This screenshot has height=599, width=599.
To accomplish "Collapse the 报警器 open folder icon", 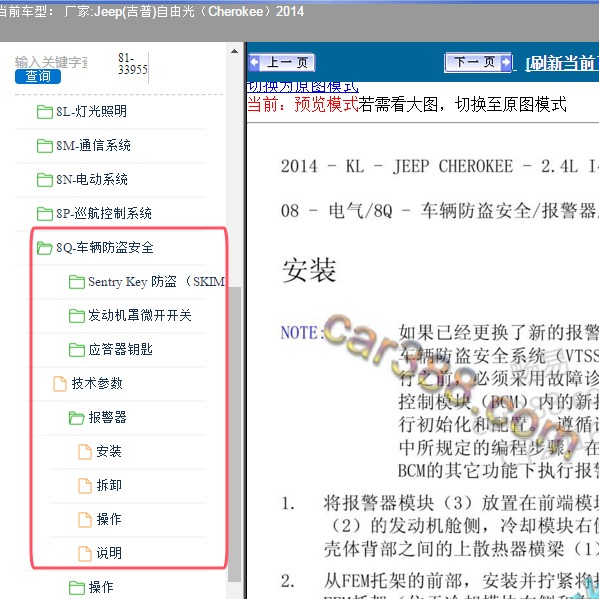I will (77, 418).
